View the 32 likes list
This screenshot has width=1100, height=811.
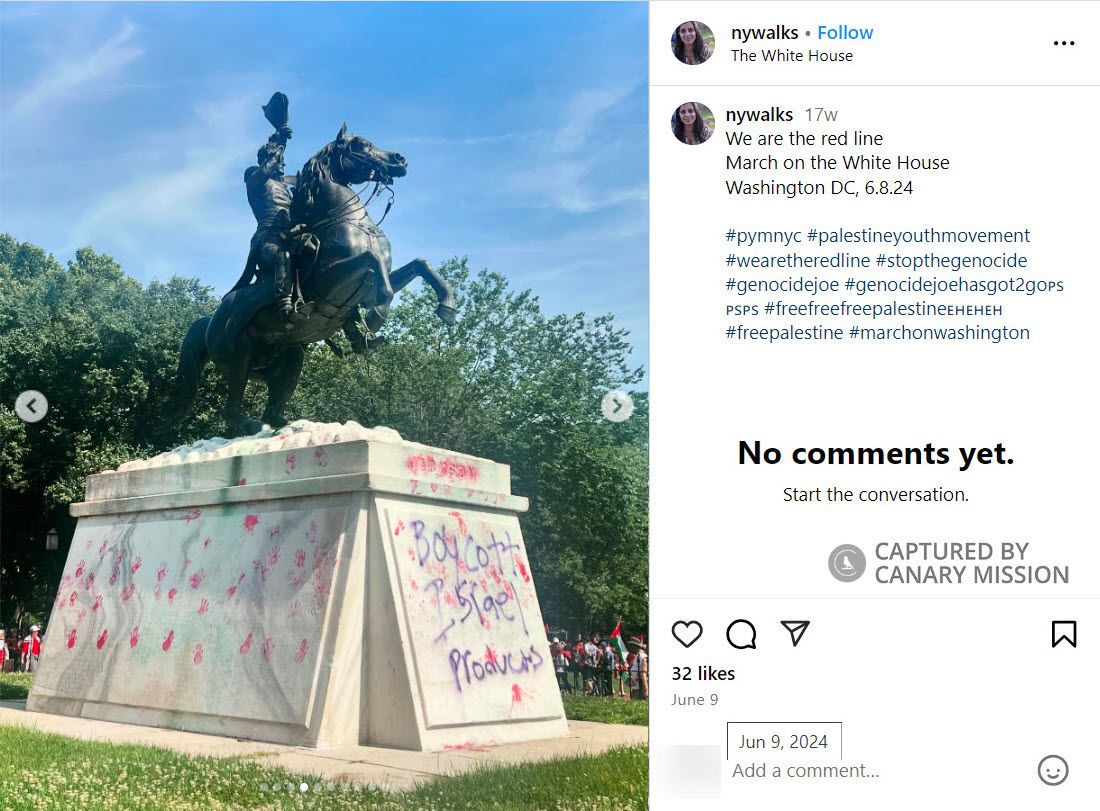tap(703, 673)
